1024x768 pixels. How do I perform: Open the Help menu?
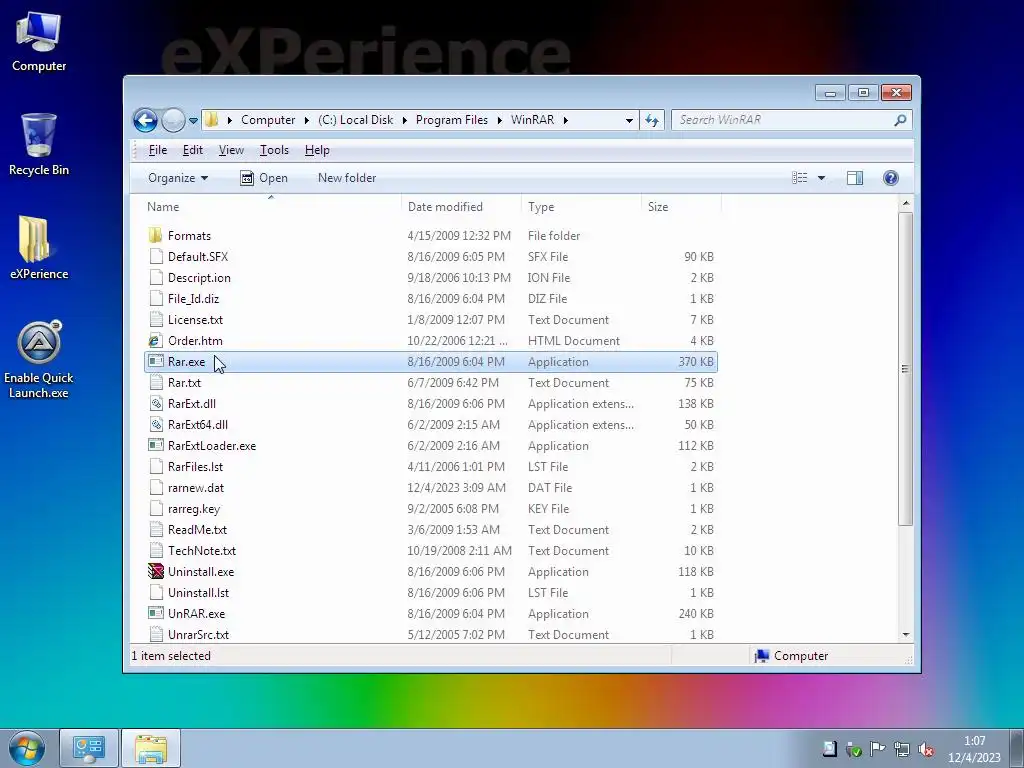pyautogui.click(x=317, y=150)
